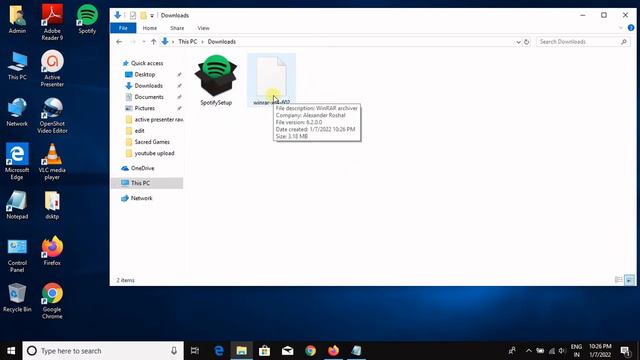Open the volume control in tray

pyautogui.click(x=562, y=351)
